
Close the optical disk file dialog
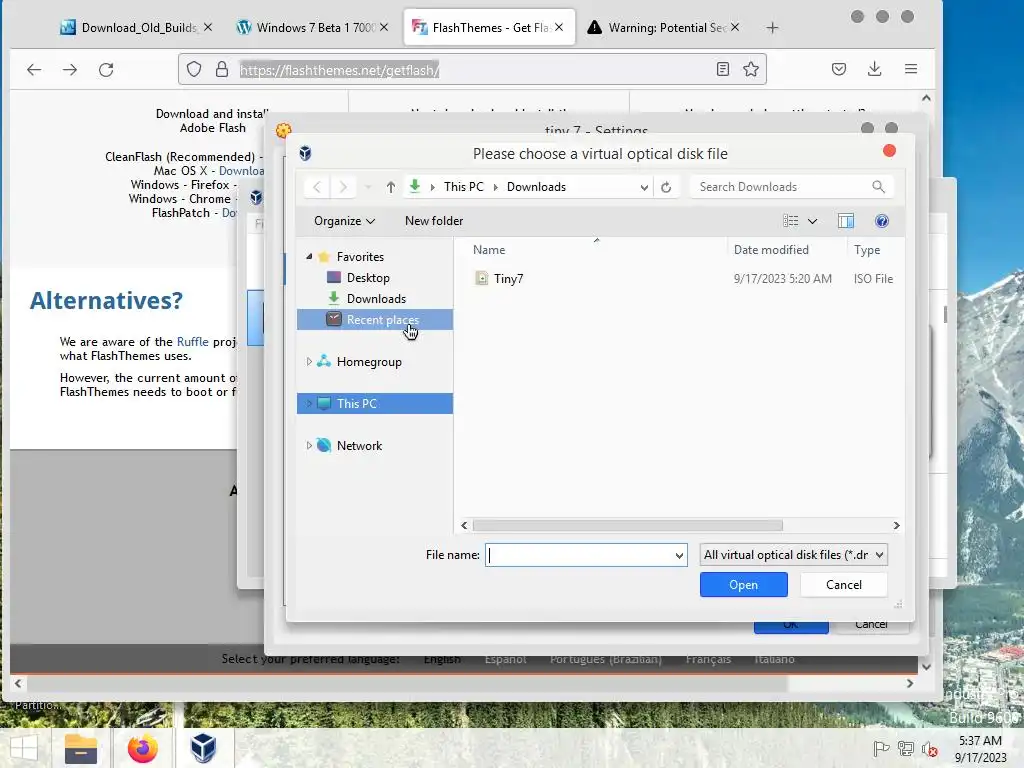pos(889,151)
